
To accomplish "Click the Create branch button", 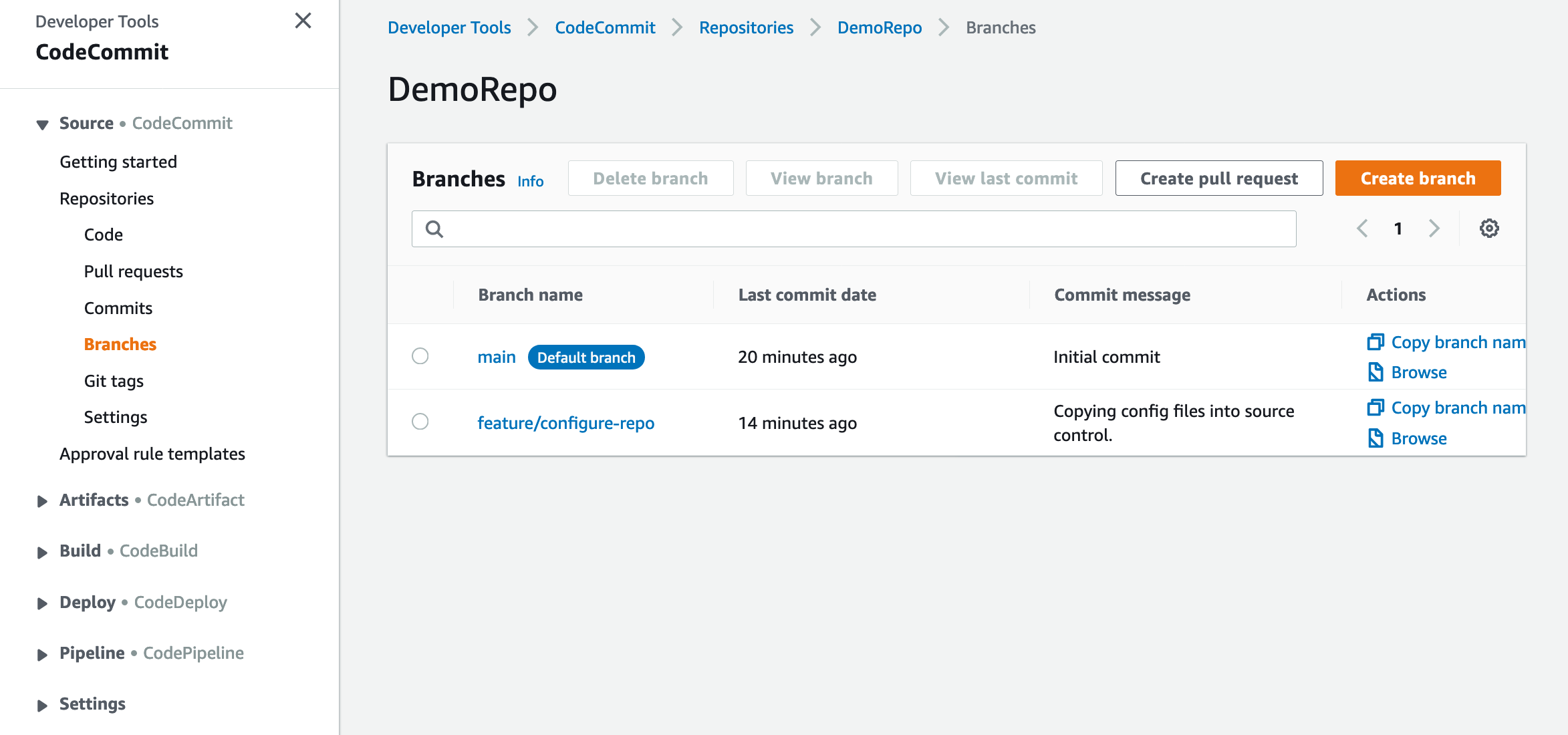I will tap(1417, 178).
